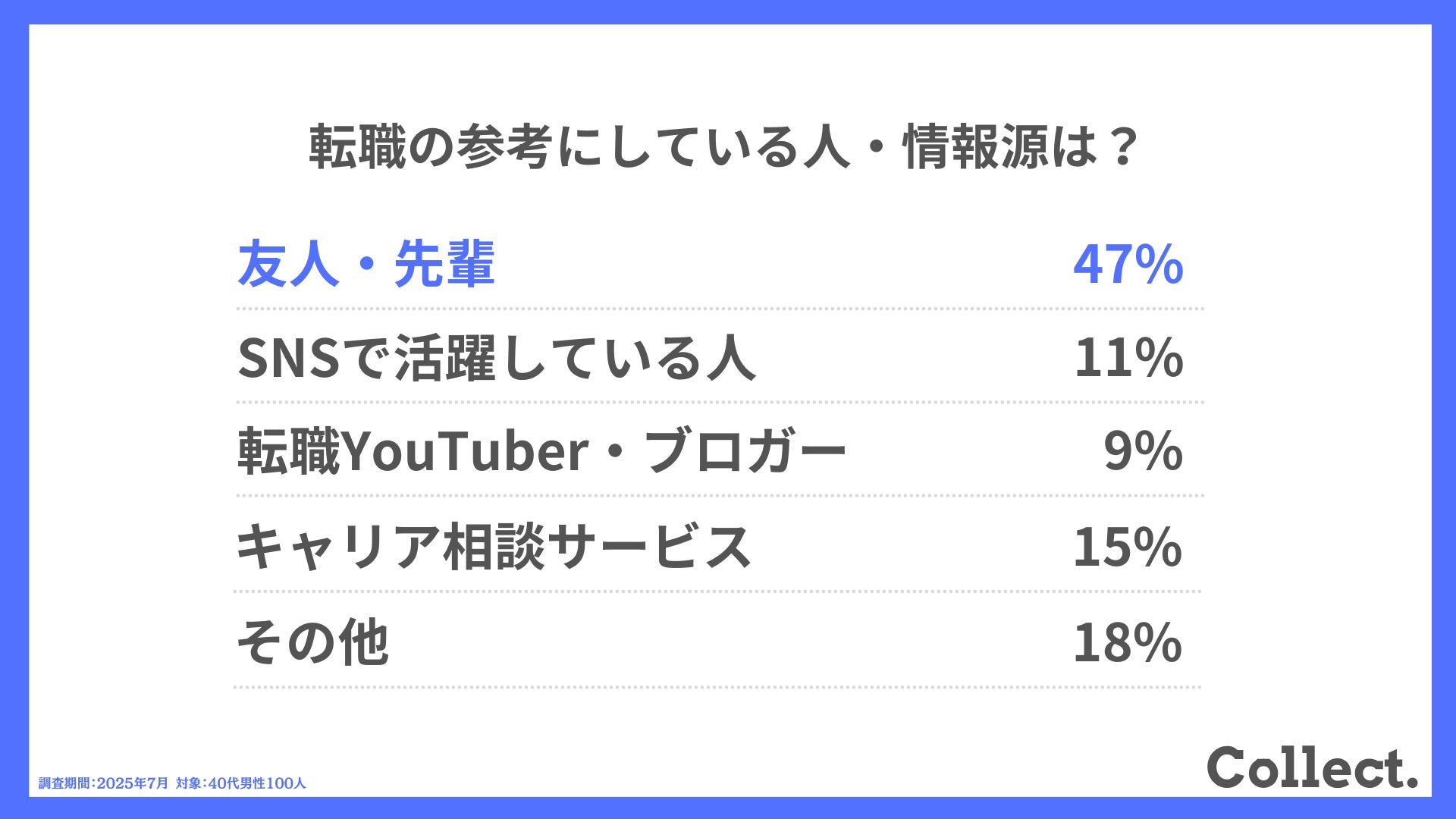1456x819 pixels.
Task: Click the survey note 調査期間:2025年7月
Action: [104, 783]
